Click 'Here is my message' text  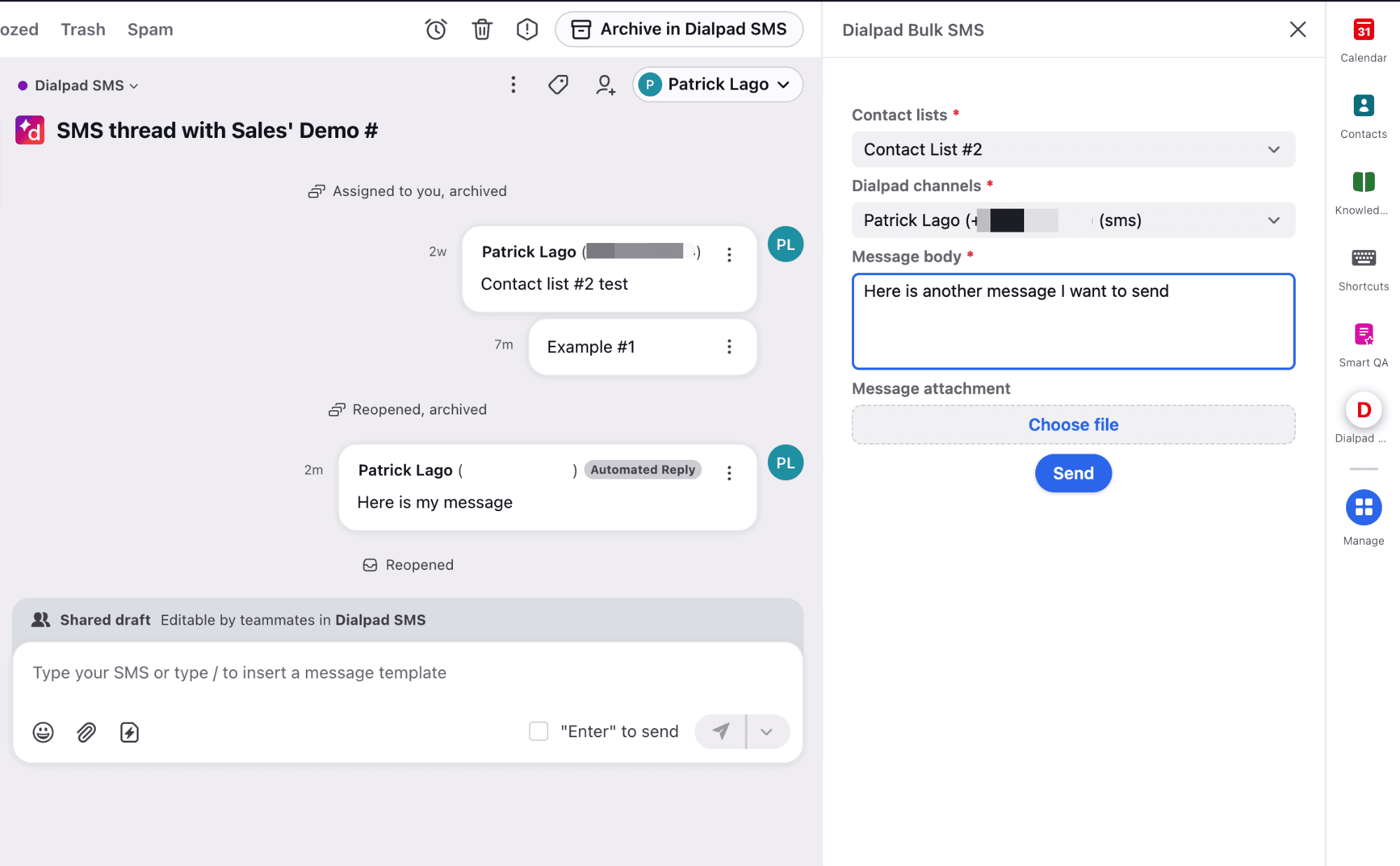[x=435, y=503]
